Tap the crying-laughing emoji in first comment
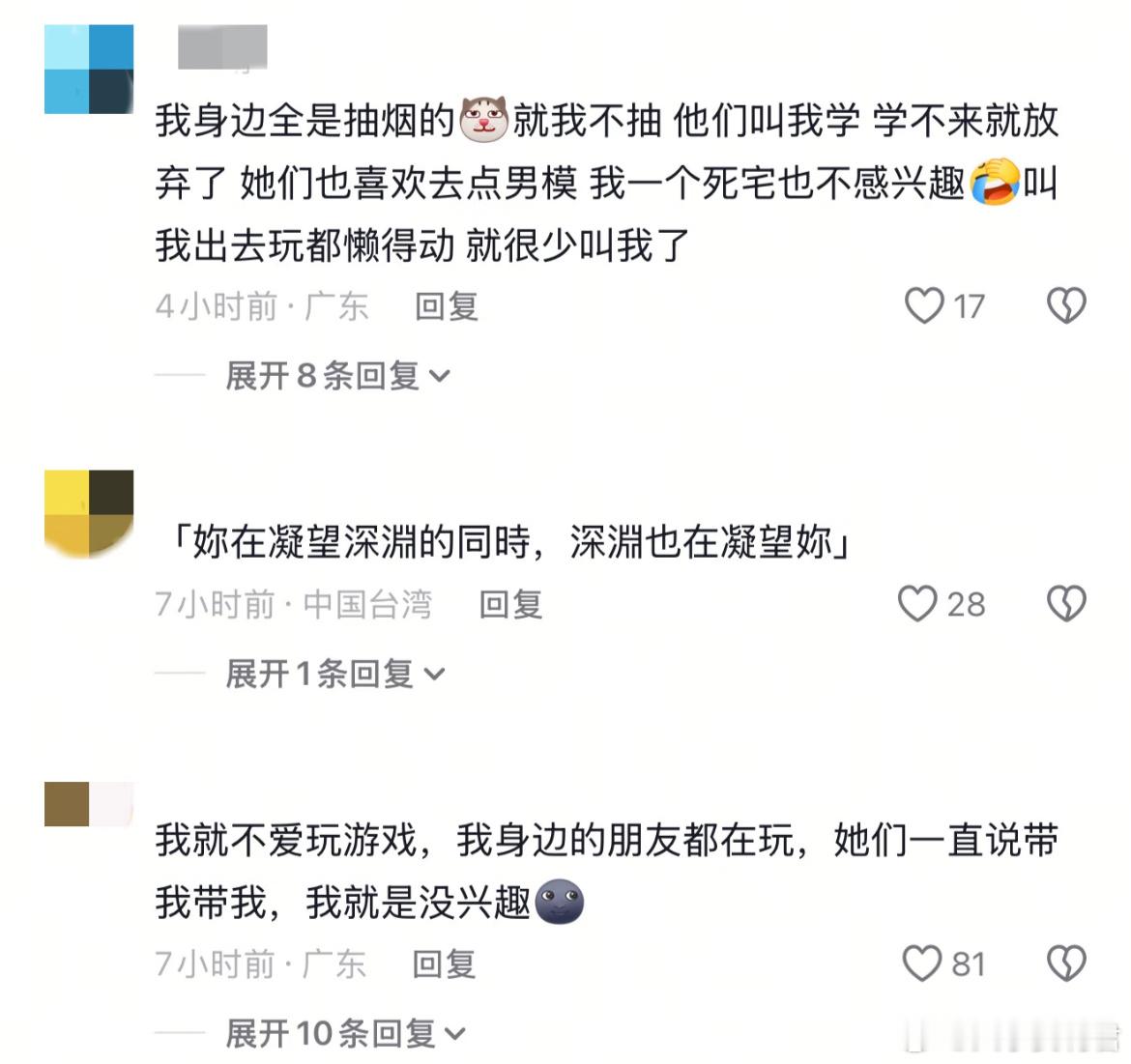 click(x=995, y=183)
